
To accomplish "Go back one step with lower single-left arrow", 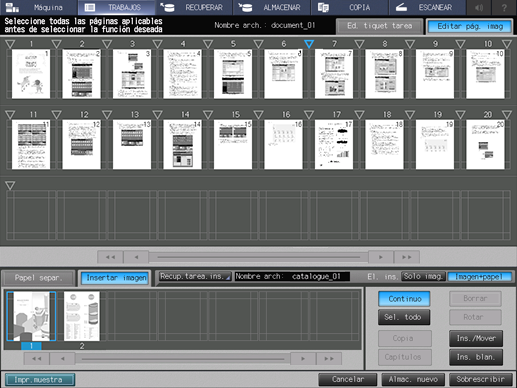I will [63, 359].
